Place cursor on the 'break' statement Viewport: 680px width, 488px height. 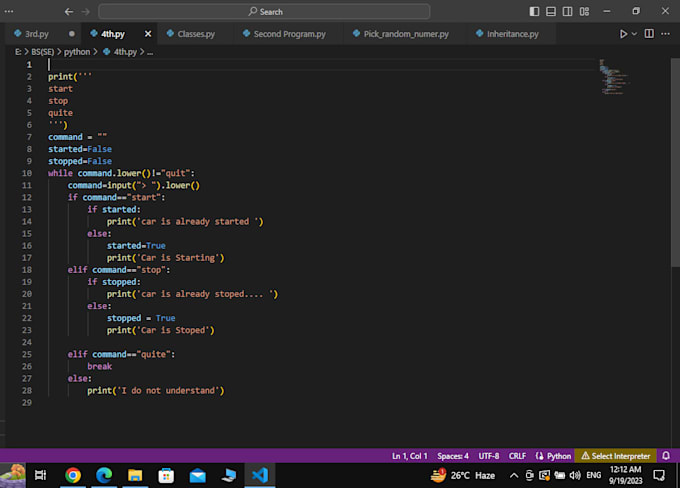point(99,367)
